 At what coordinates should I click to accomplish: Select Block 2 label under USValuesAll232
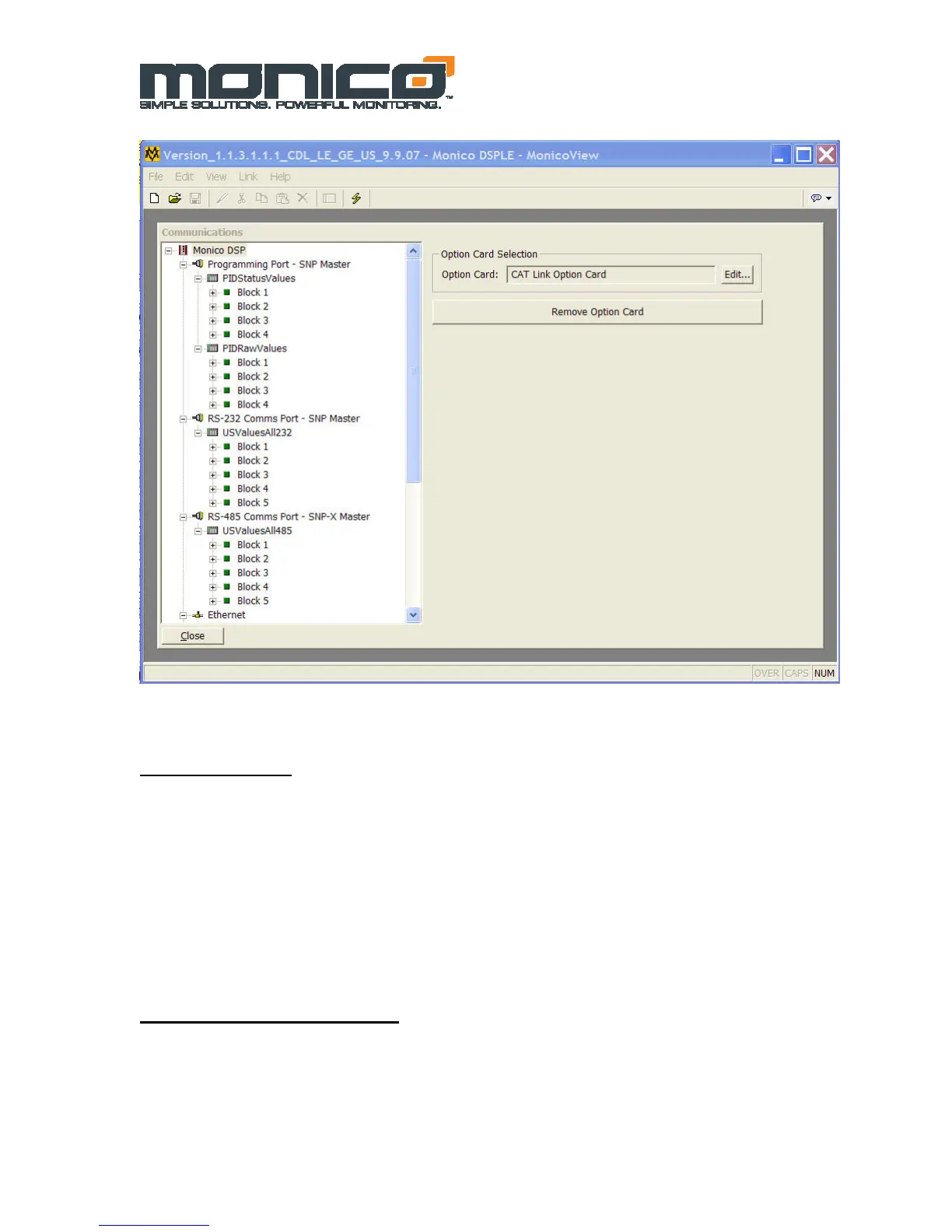pos(253,460)
